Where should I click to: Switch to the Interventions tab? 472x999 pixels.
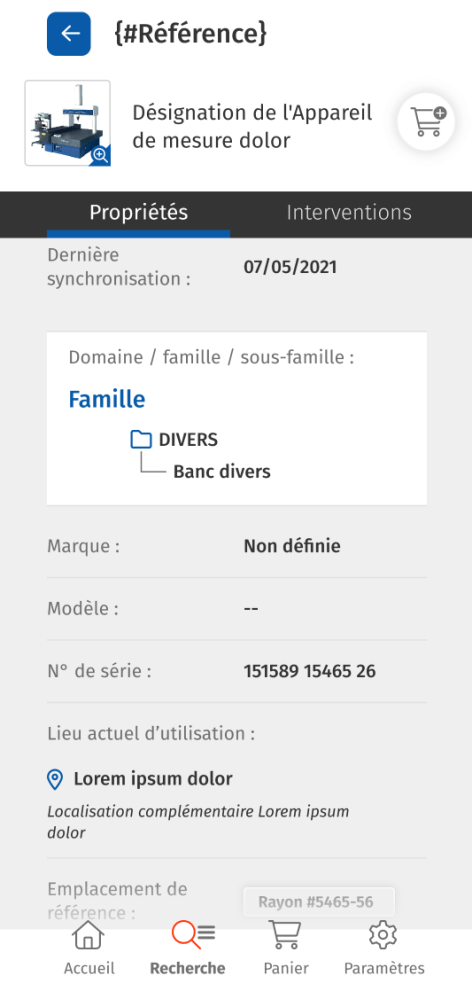[349, 213]
